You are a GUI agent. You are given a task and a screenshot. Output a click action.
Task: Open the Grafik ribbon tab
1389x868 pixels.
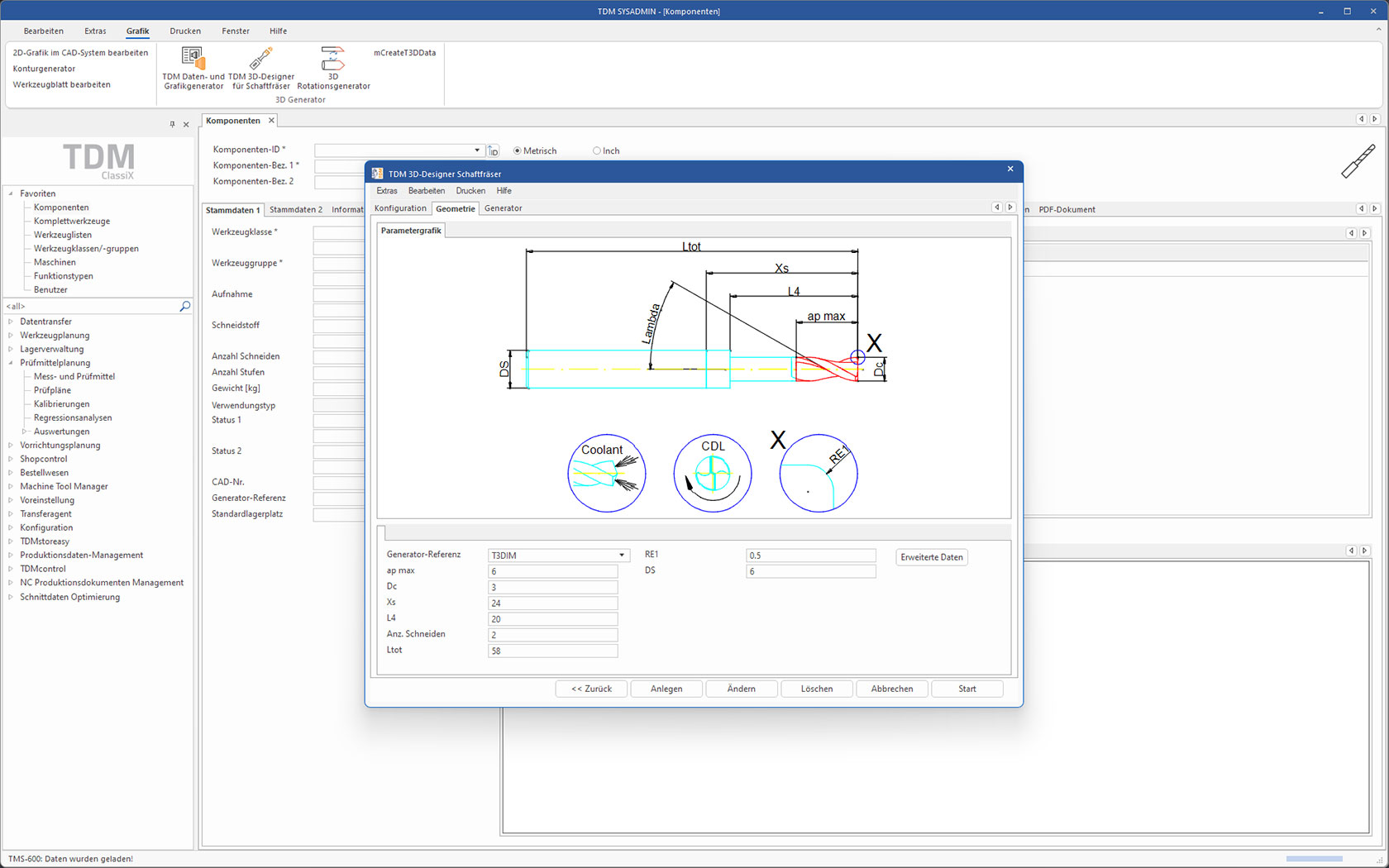point(137,31)
